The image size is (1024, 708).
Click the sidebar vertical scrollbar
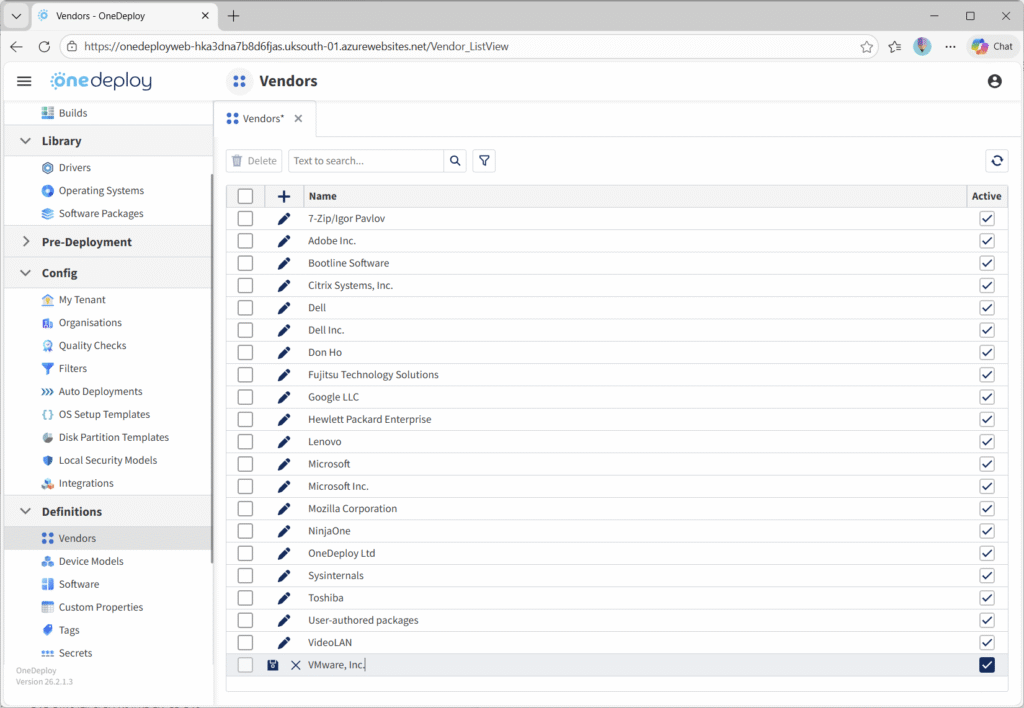click(x=211, y=368)
